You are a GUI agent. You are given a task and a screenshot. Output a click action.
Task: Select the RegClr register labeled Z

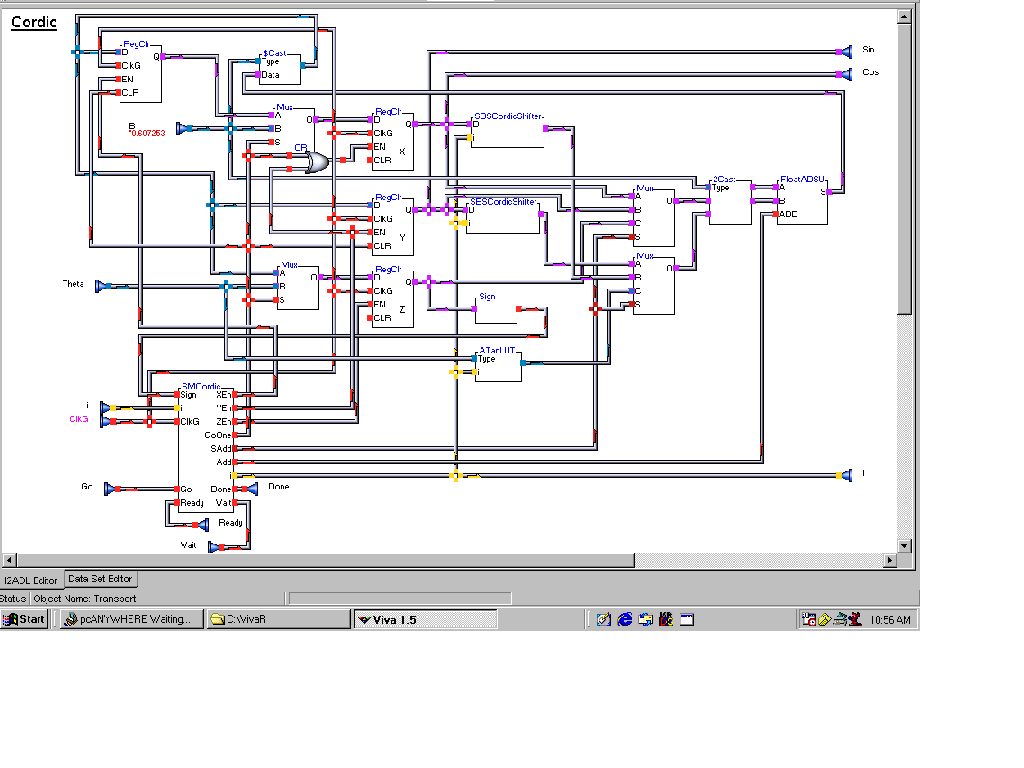(x=393, y=300)
